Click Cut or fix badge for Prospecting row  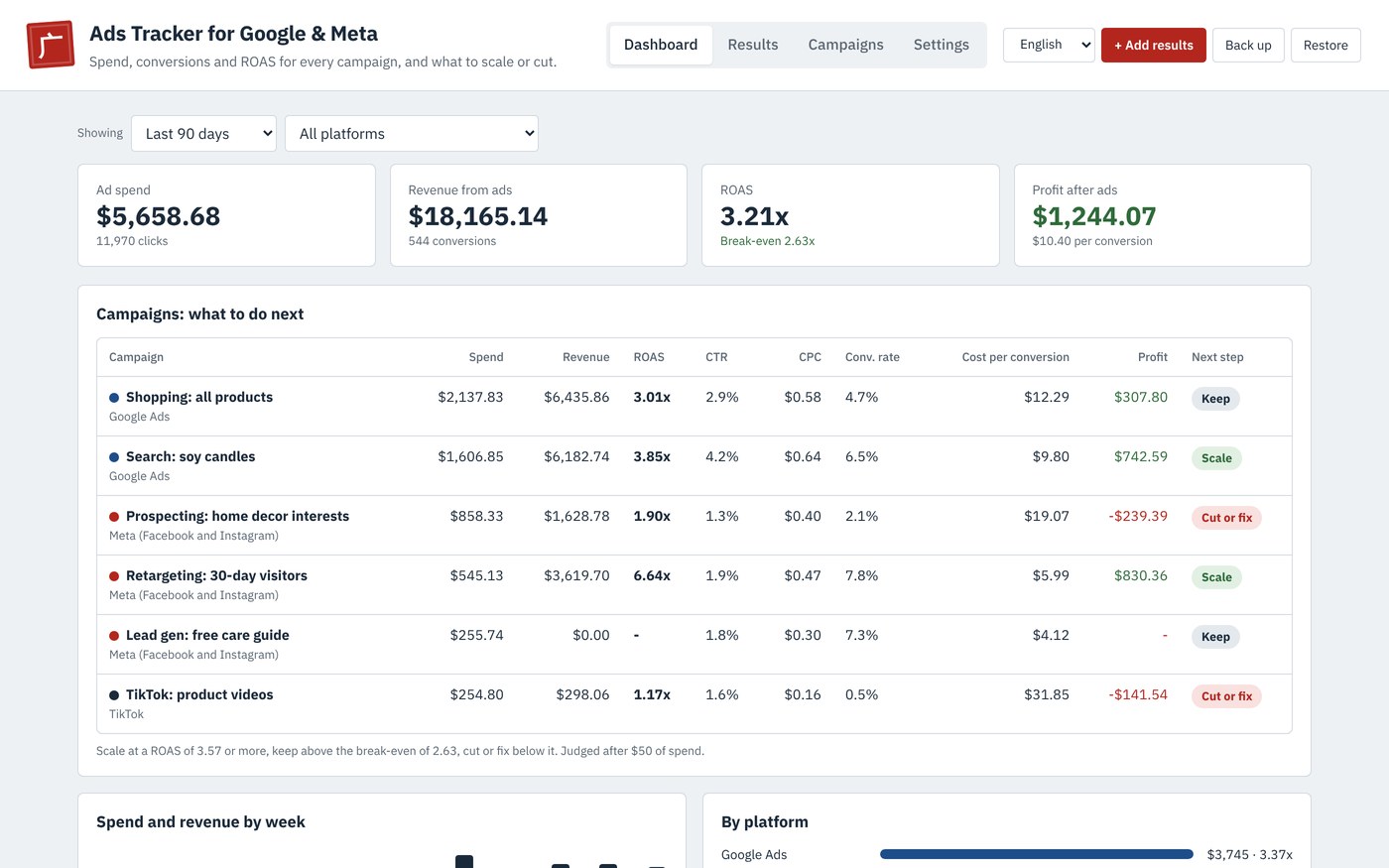[x=1226, y=518]
